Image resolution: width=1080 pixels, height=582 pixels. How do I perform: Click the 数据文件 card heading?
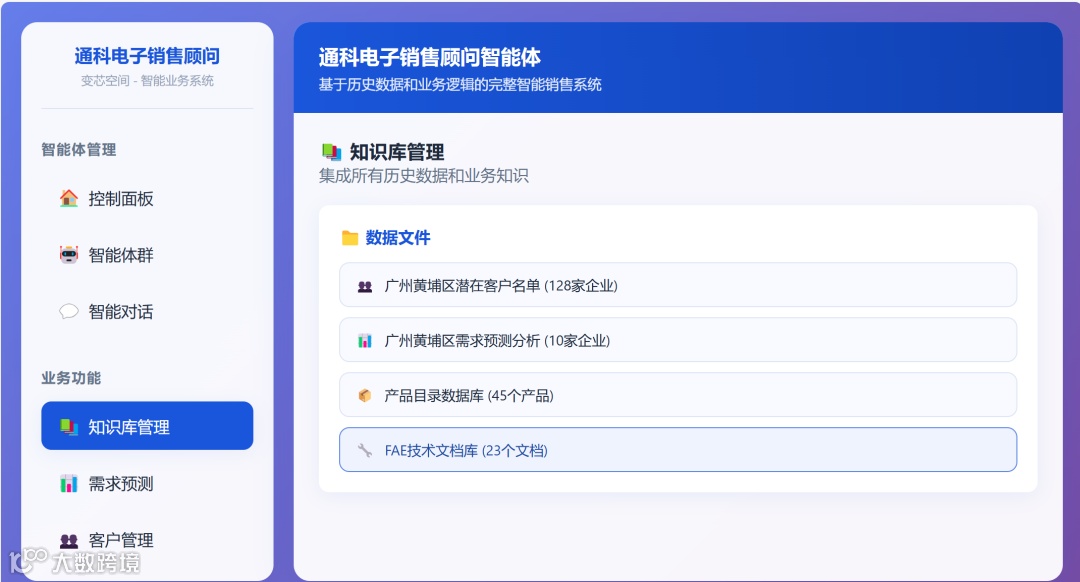(398, 238)
